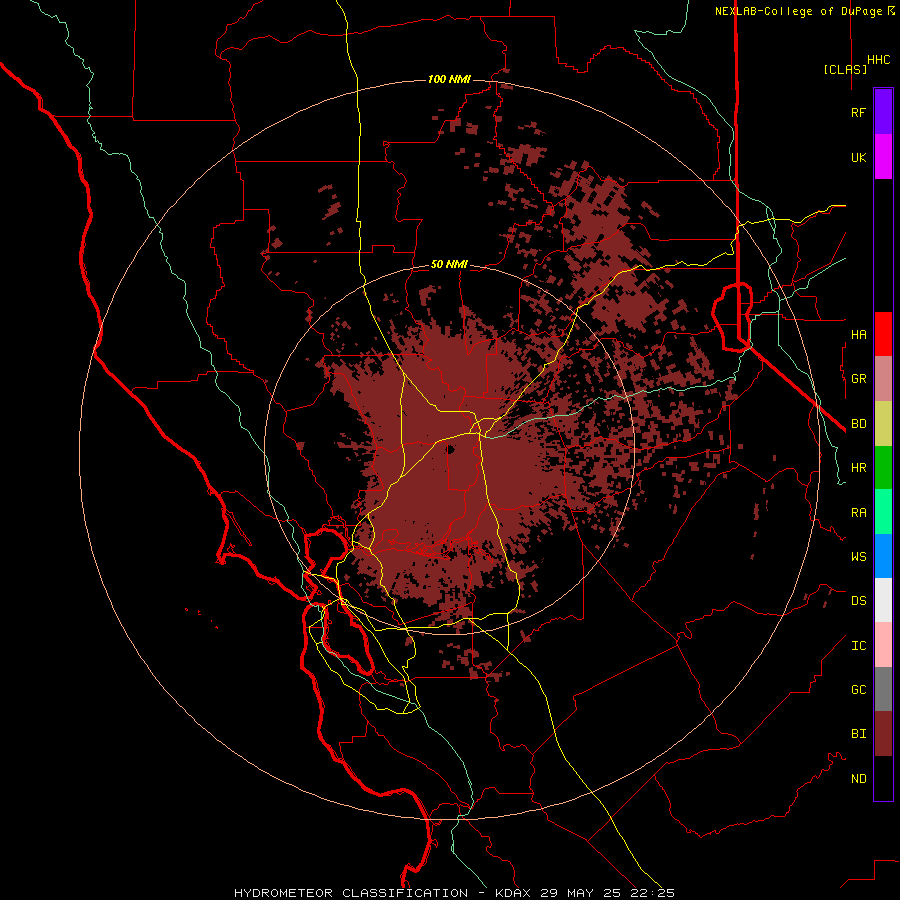Viewport: 900px width, 900px height.
Task: Click the 'GC' legend label
Action: pos(858,690)
